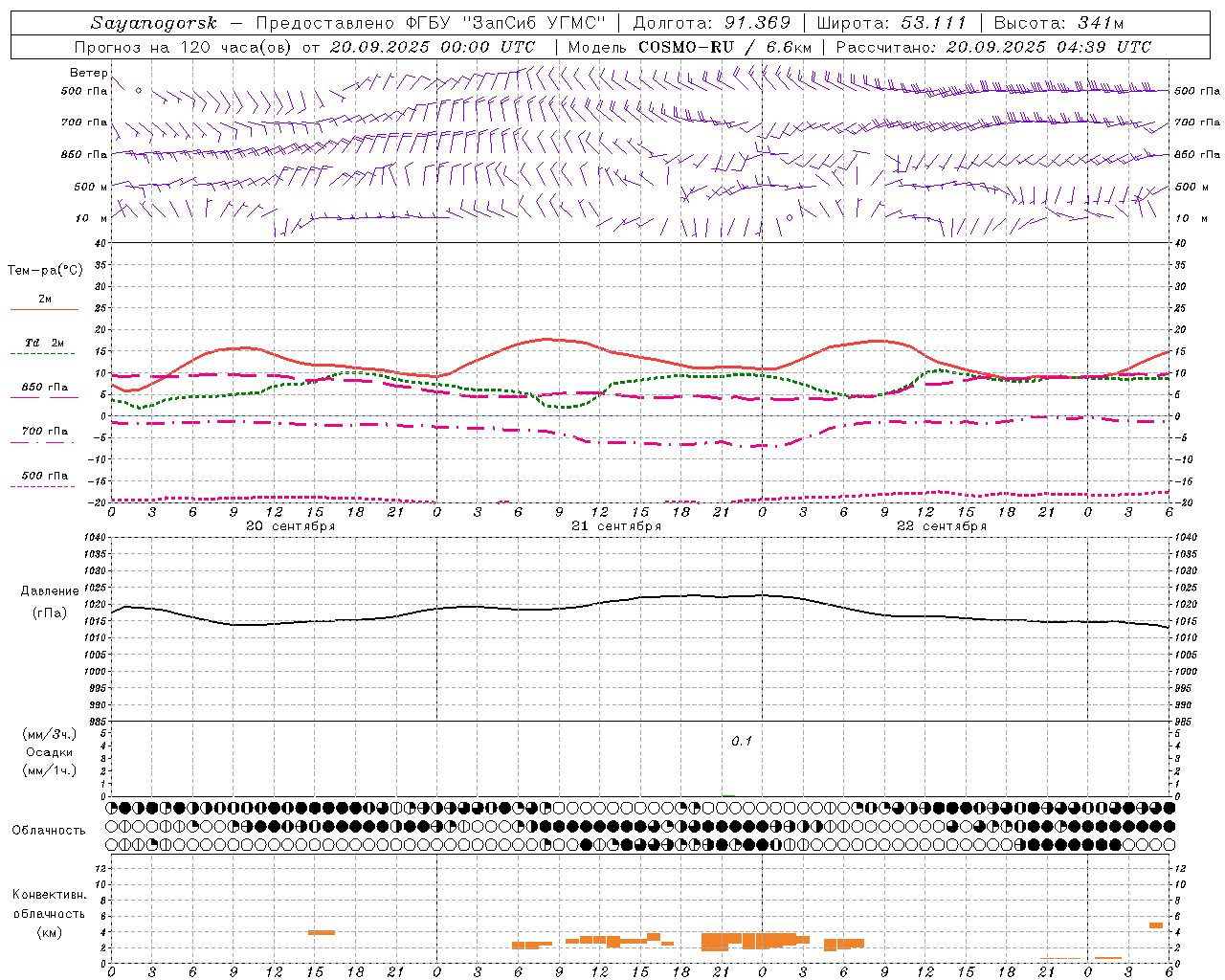Click the 'Давление' pressure panel label
Screen dimensions: 1225x980
50,591
